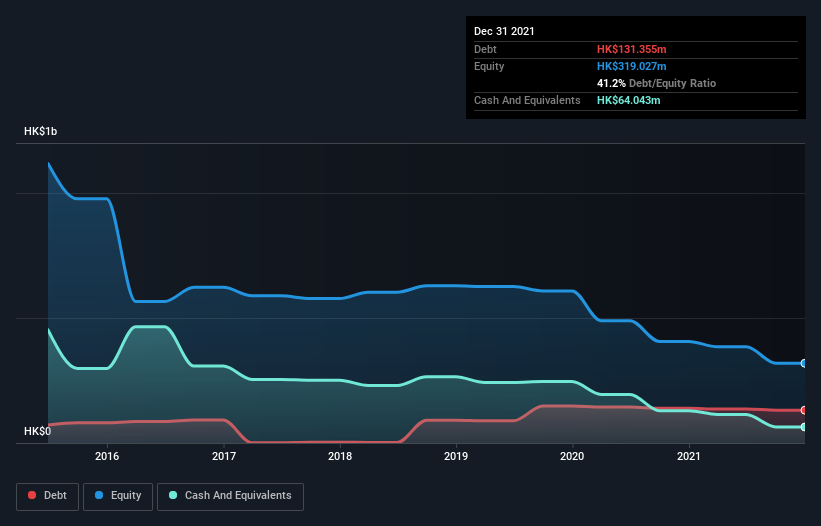Select the red Debt endpoint marker
This screenshot has width=821, height=526.
tap(804, 410)
